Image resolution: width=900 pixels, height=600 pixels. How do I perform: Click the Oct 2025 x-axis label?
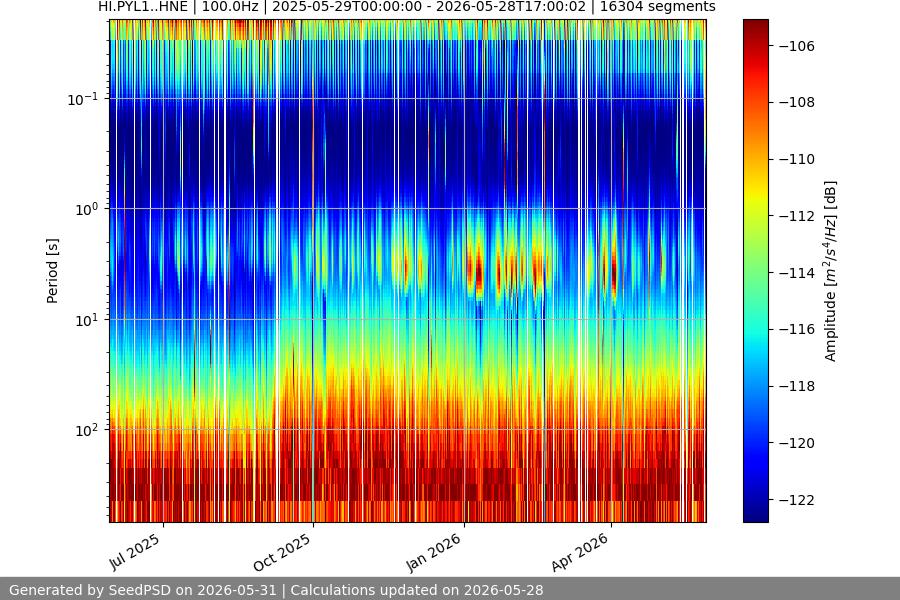click(x=282, y=552)
